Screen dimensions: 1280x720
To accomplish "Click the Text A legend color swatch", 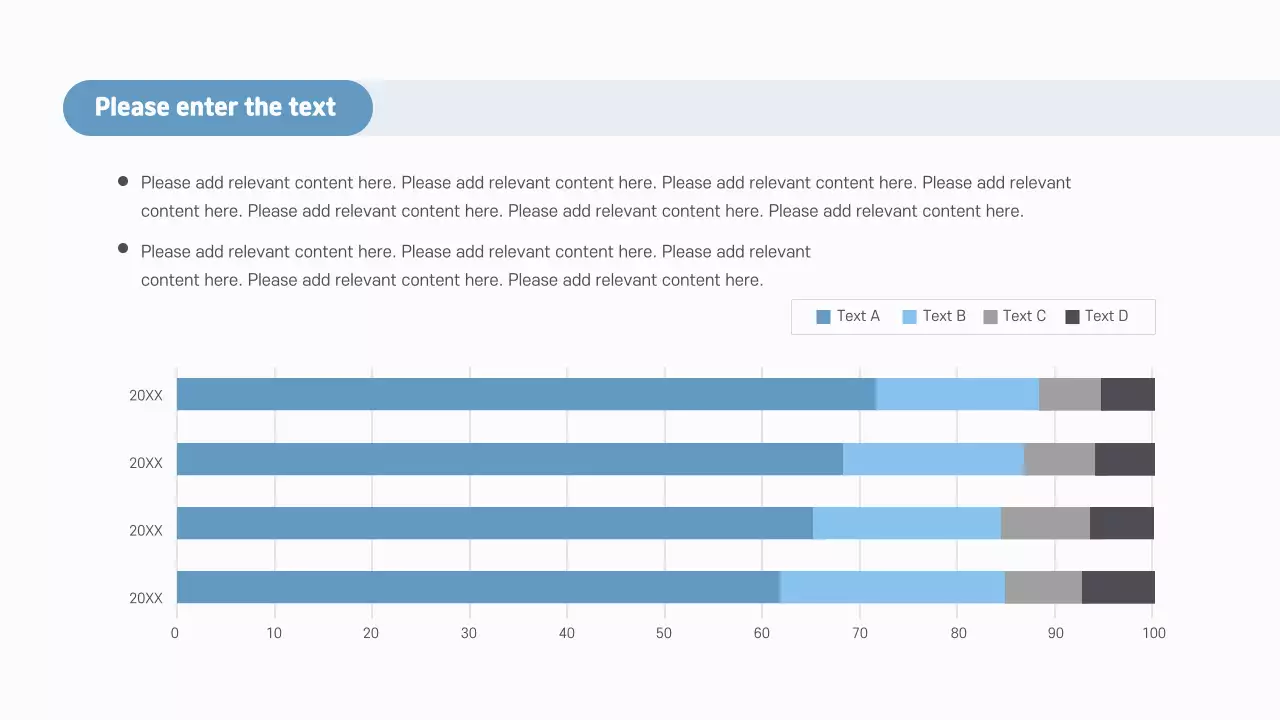I will click(823, 317).
